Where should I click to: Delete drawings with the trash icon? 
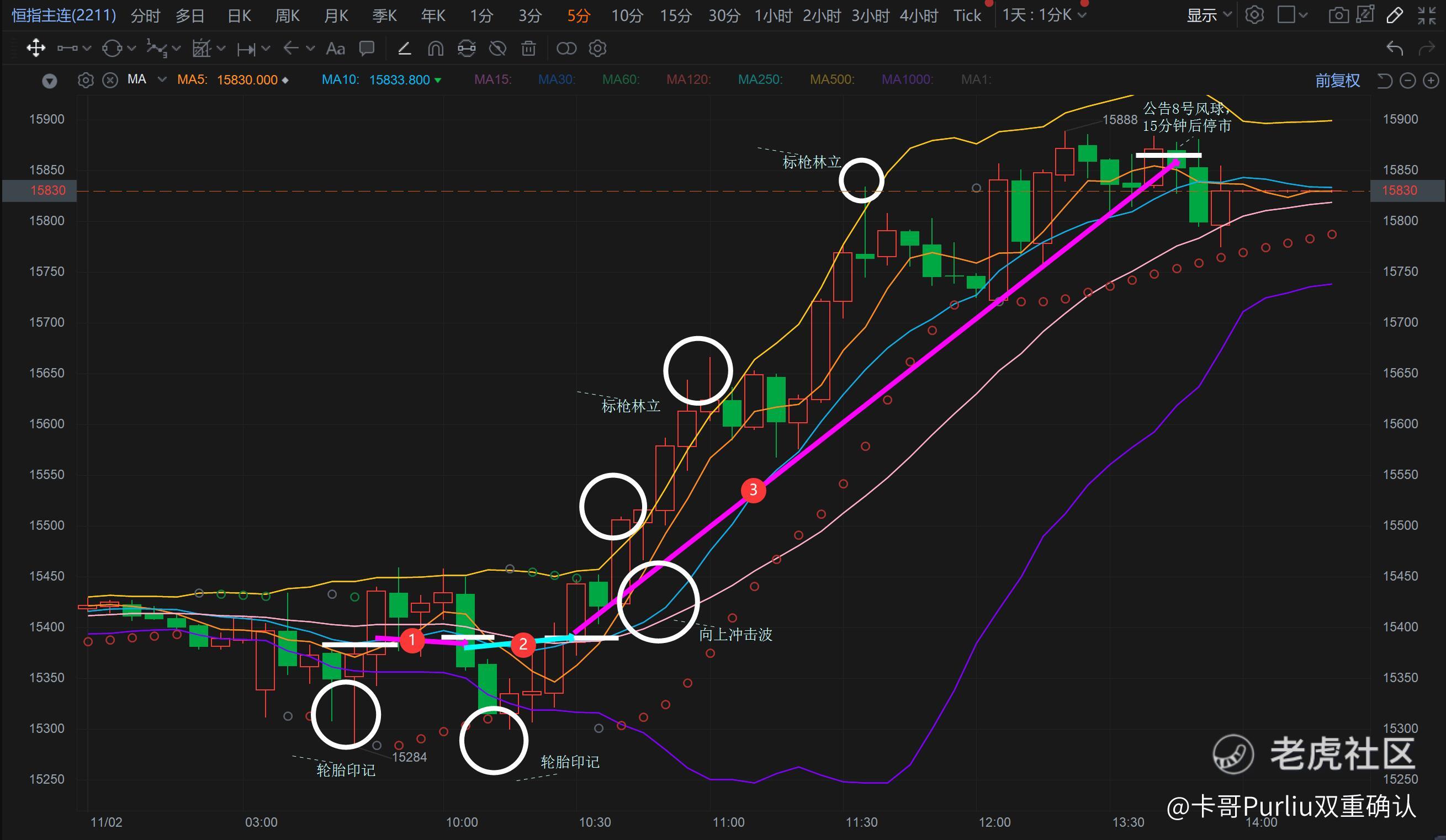coord(528,48)
